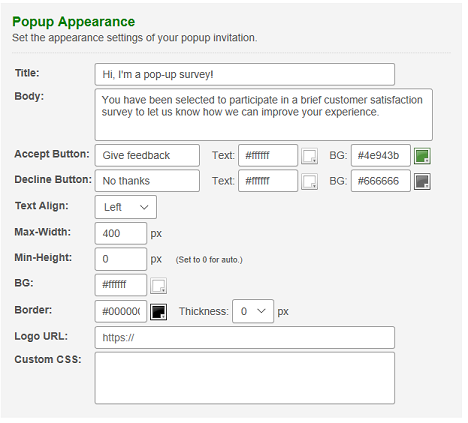
Task: Open Border black color swatch
Action: [x=158, y=312]
